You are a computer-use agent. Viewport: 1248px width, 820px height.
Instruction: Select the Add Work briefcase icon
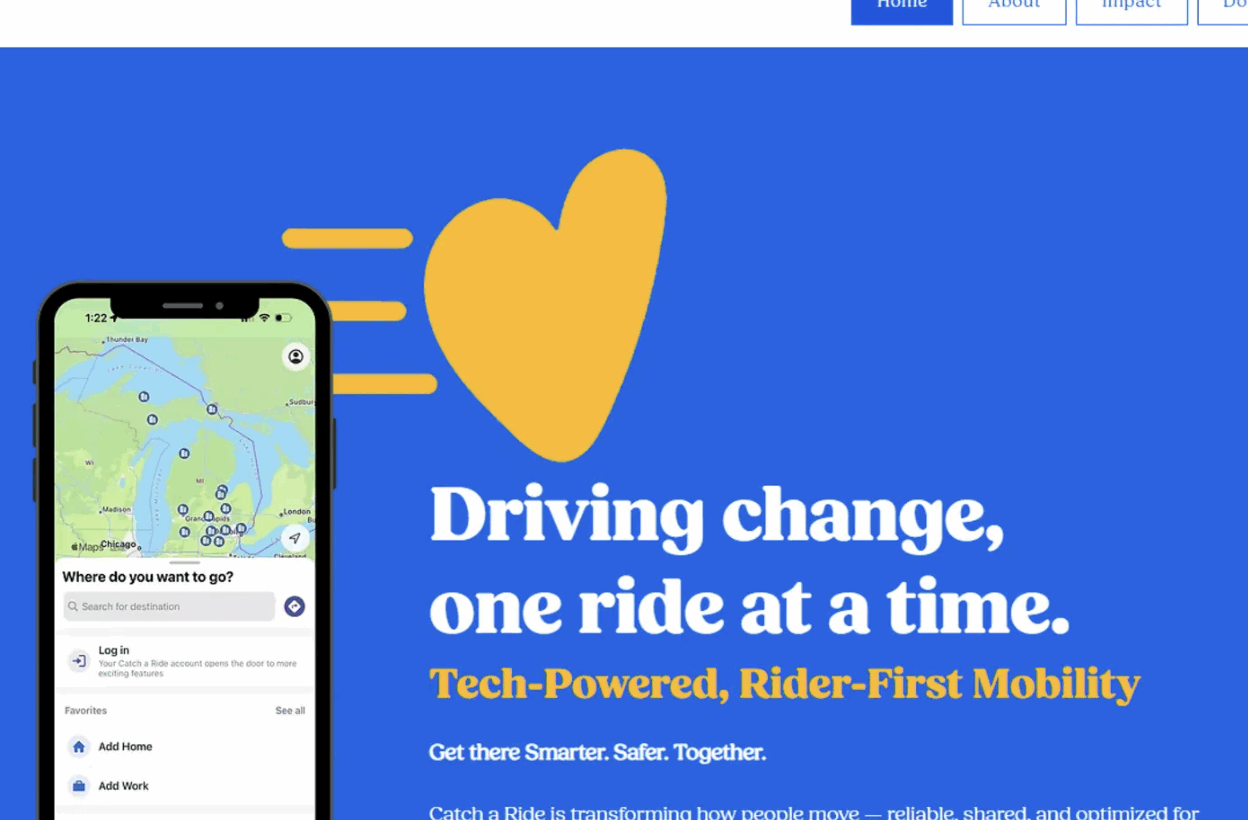point(79,786)
